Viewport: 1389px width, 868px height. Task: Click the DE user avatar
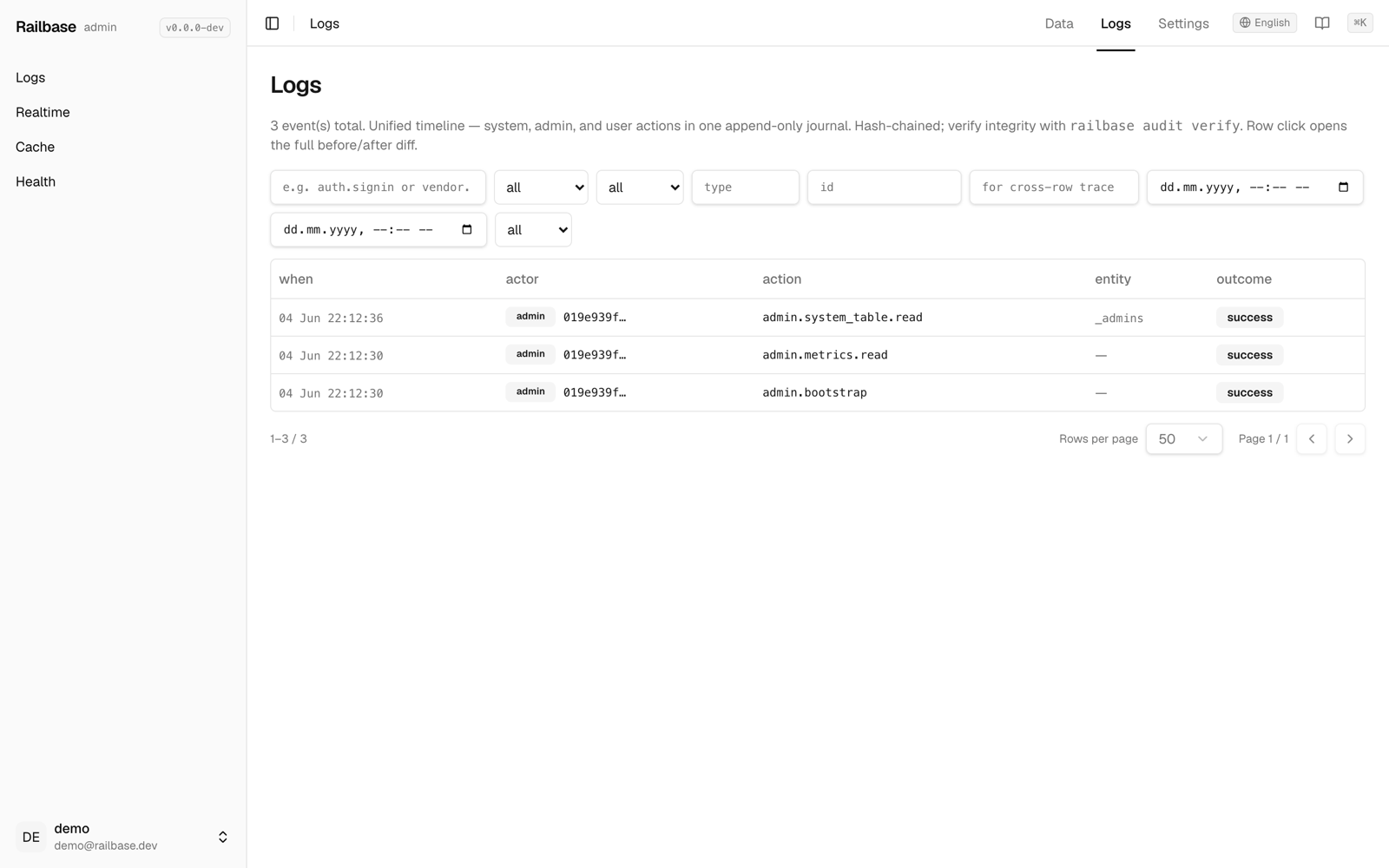pyautogui.click(x=30, y=837)
